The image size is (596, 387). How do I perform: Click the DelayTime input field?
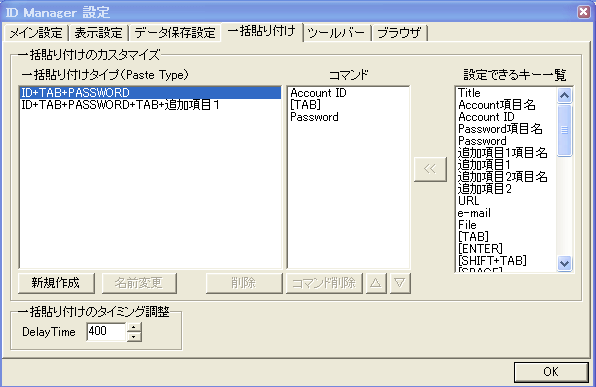pos(106,331)
